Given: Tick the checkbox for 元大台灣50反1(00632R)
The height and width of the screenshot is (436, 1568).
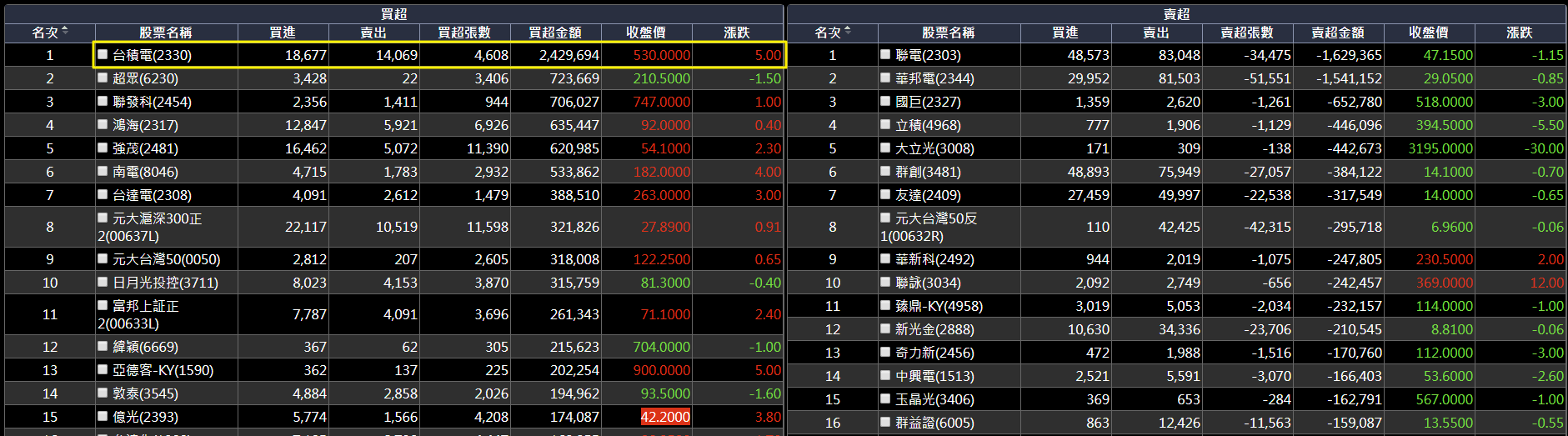Looking at the screenshot, I should 885,218.
